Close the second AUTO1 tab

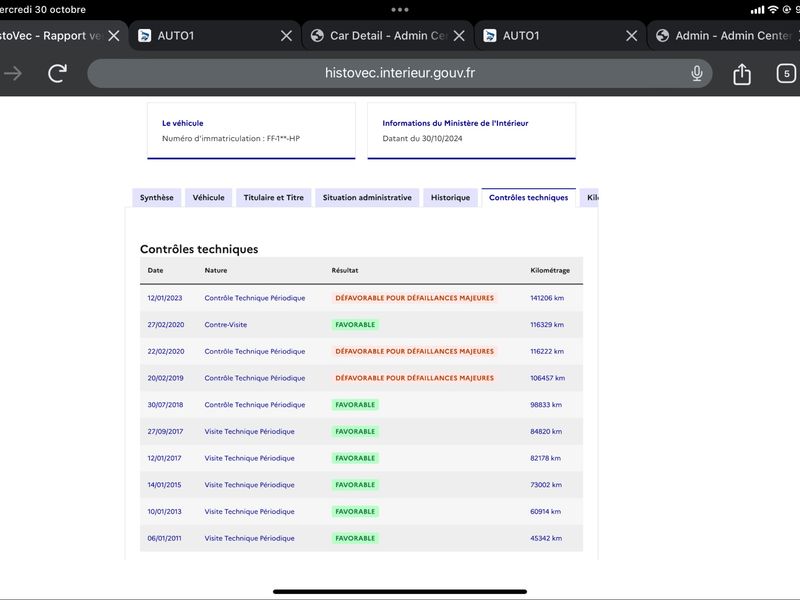(x=632, y=36)
